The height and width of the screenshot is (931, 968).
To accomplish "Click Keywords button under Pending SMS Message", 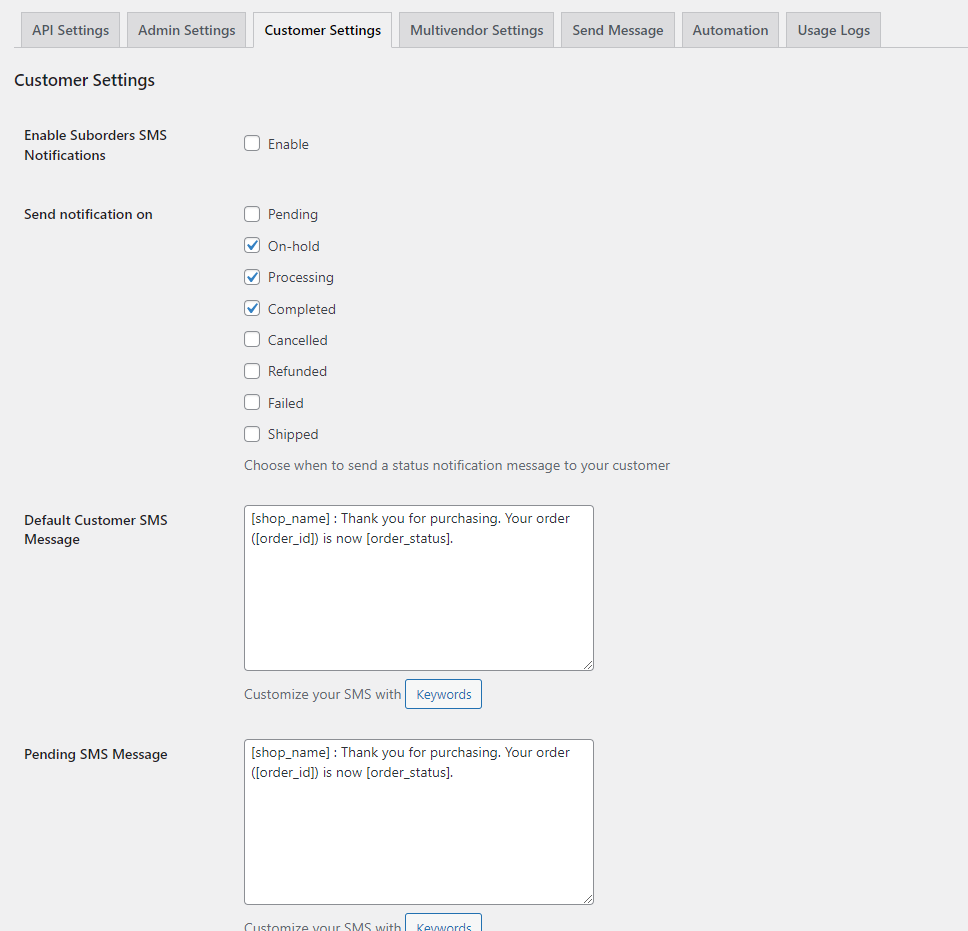I will click(443, 924).
